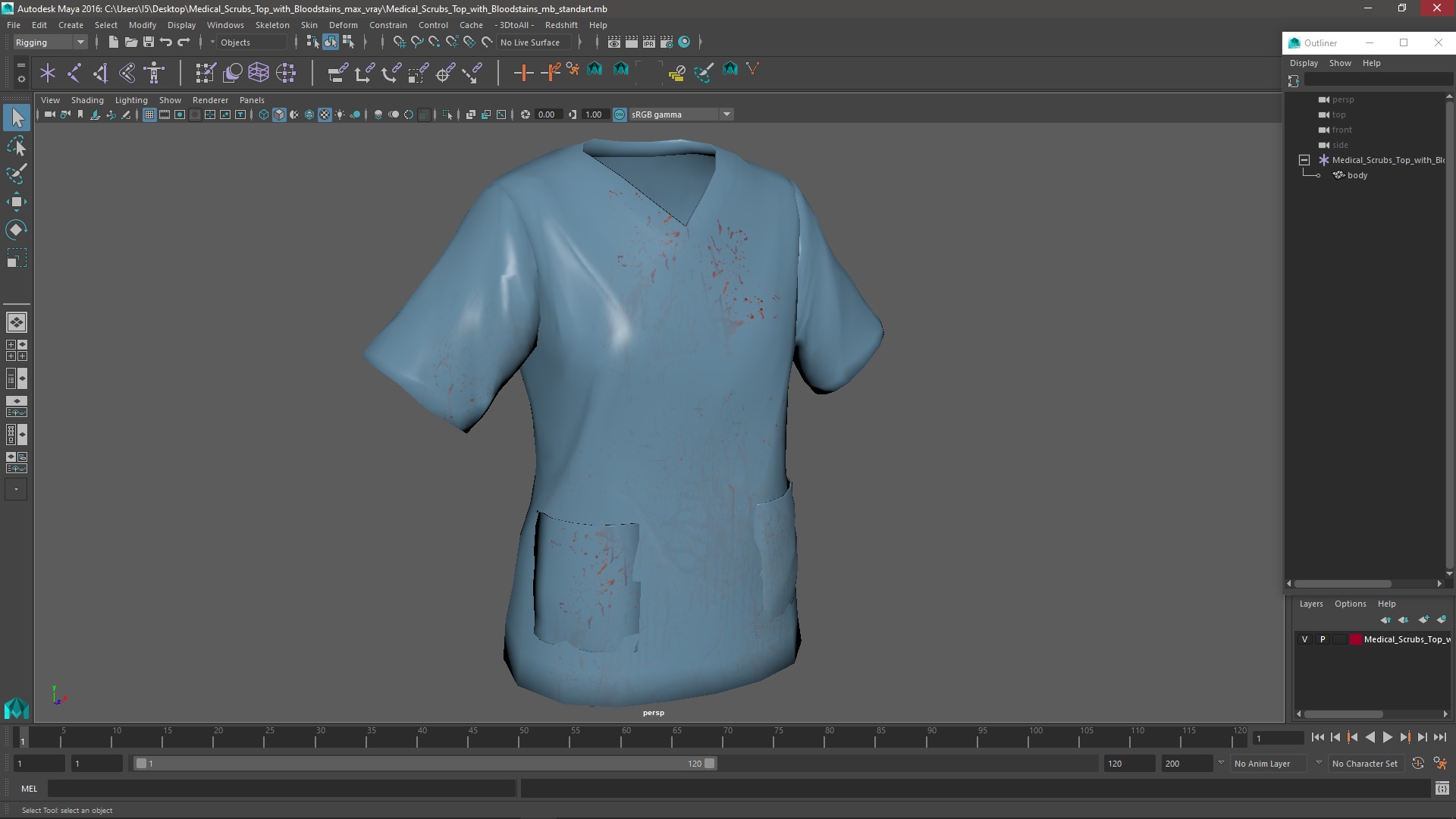Open the Layers menu in layer editor
Screen dimensions: 1456x819
tap(1310, 604)
